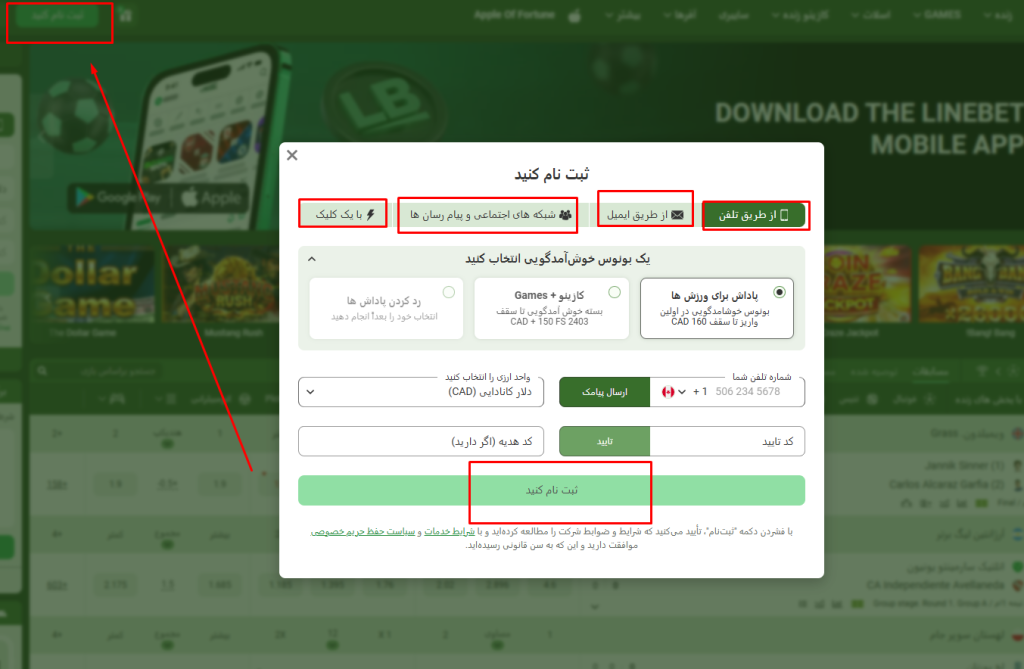Select the email registration tab with envelope icon
Screen dimensions: 1024x669
pyautogui.click(x=645, y=214)
